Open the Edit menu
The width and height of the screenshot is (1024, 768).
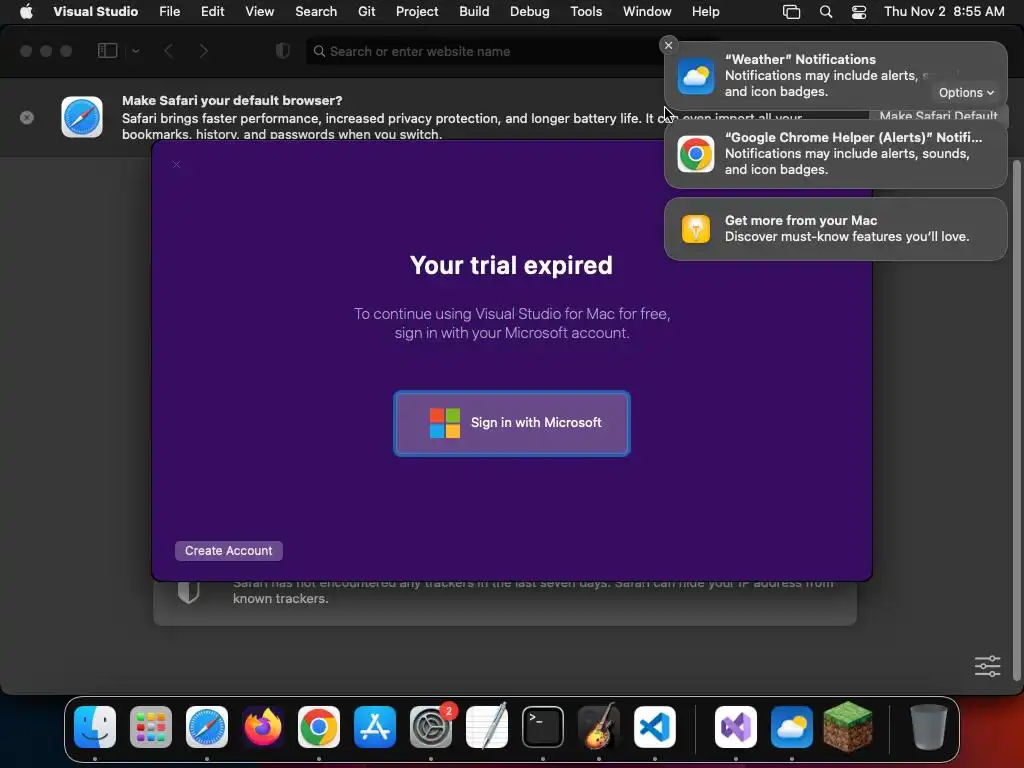(212, 12)
